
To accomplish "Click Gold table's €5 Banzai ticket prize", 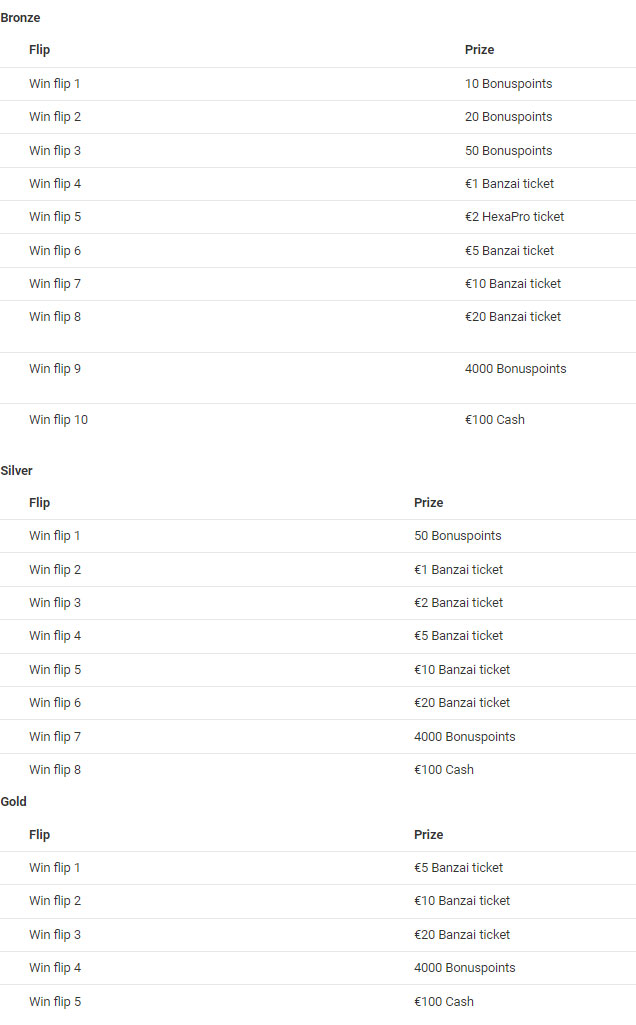I will pyautogui.click(x=458, y=868).
